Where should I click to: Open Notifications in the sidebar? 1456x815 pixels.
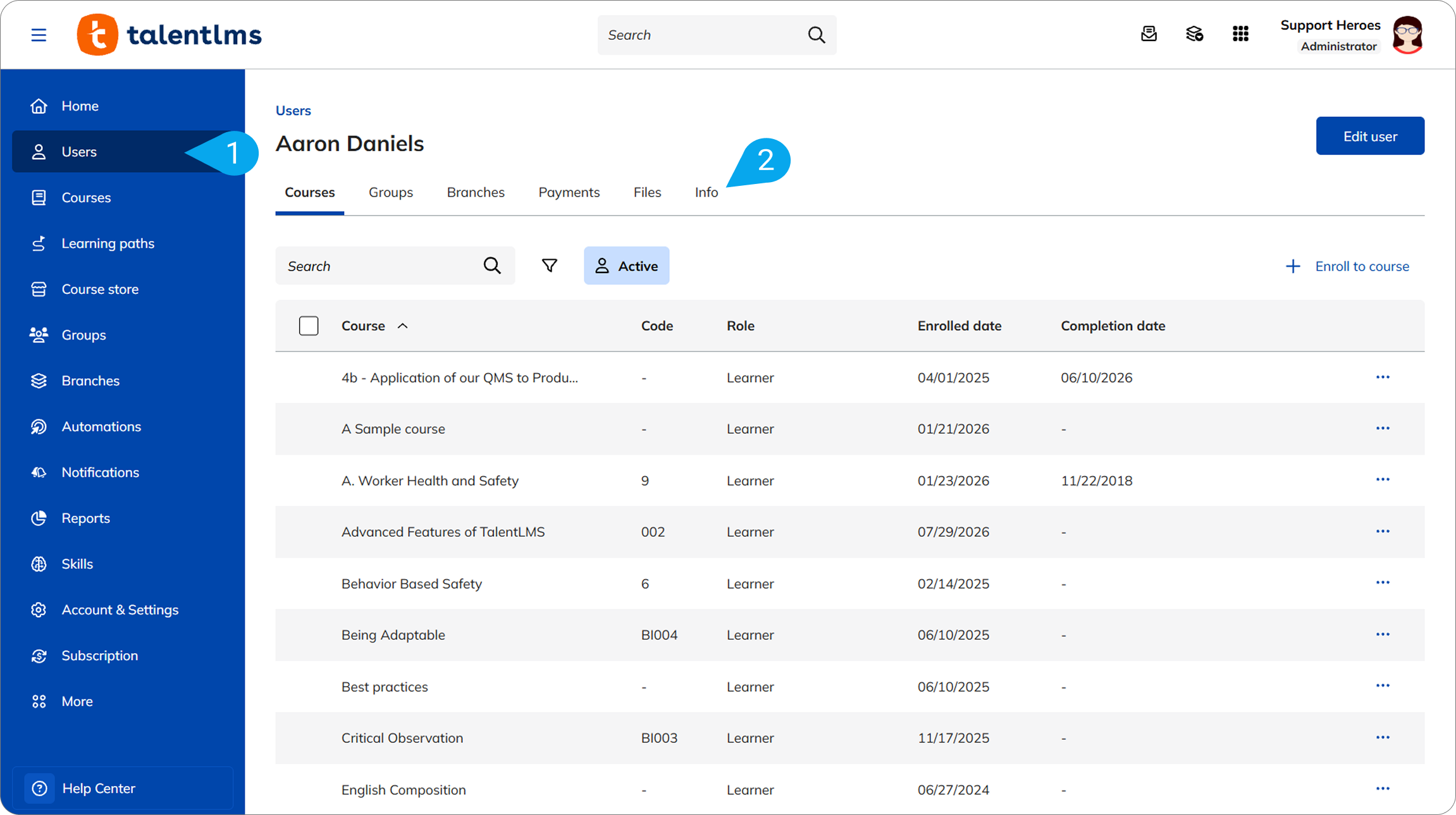(x=123, y=472)
